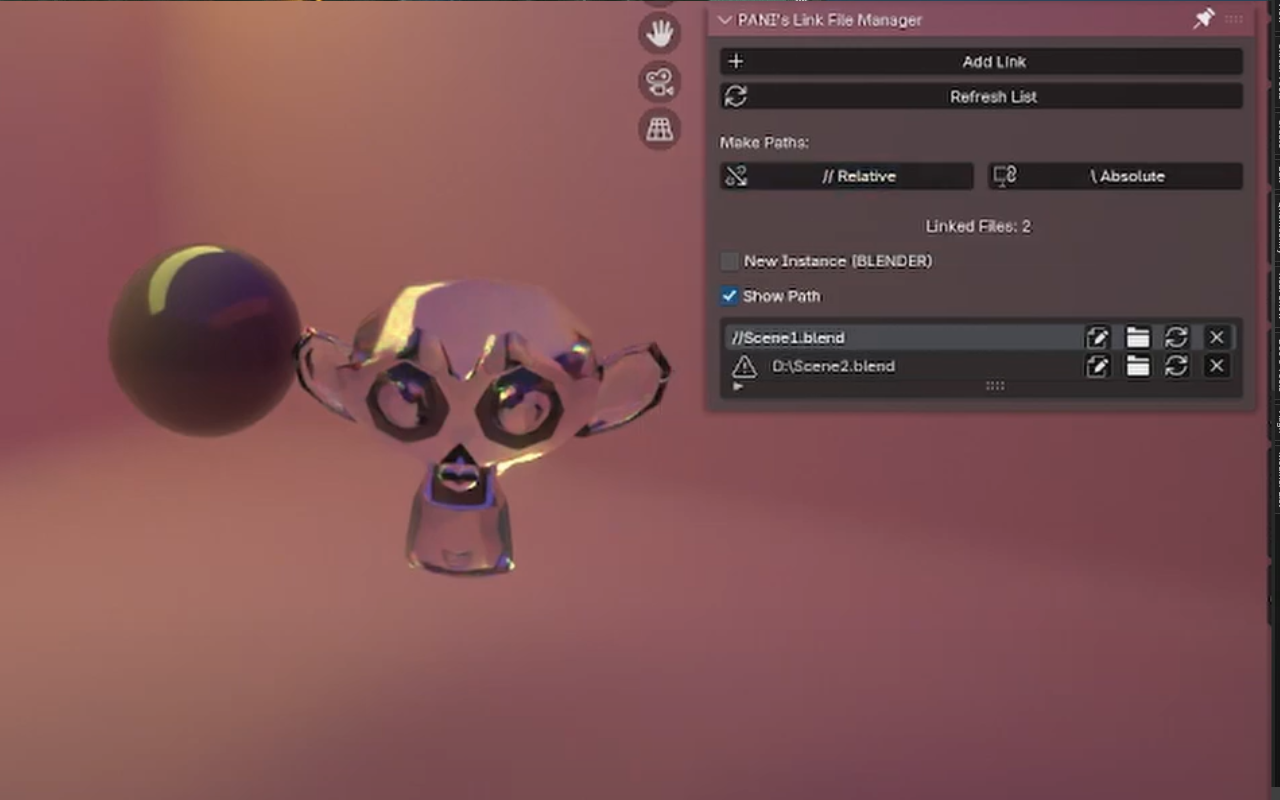The image size is (1280, 800).
Task: Select the pan view hand tool
Action: 659,33
